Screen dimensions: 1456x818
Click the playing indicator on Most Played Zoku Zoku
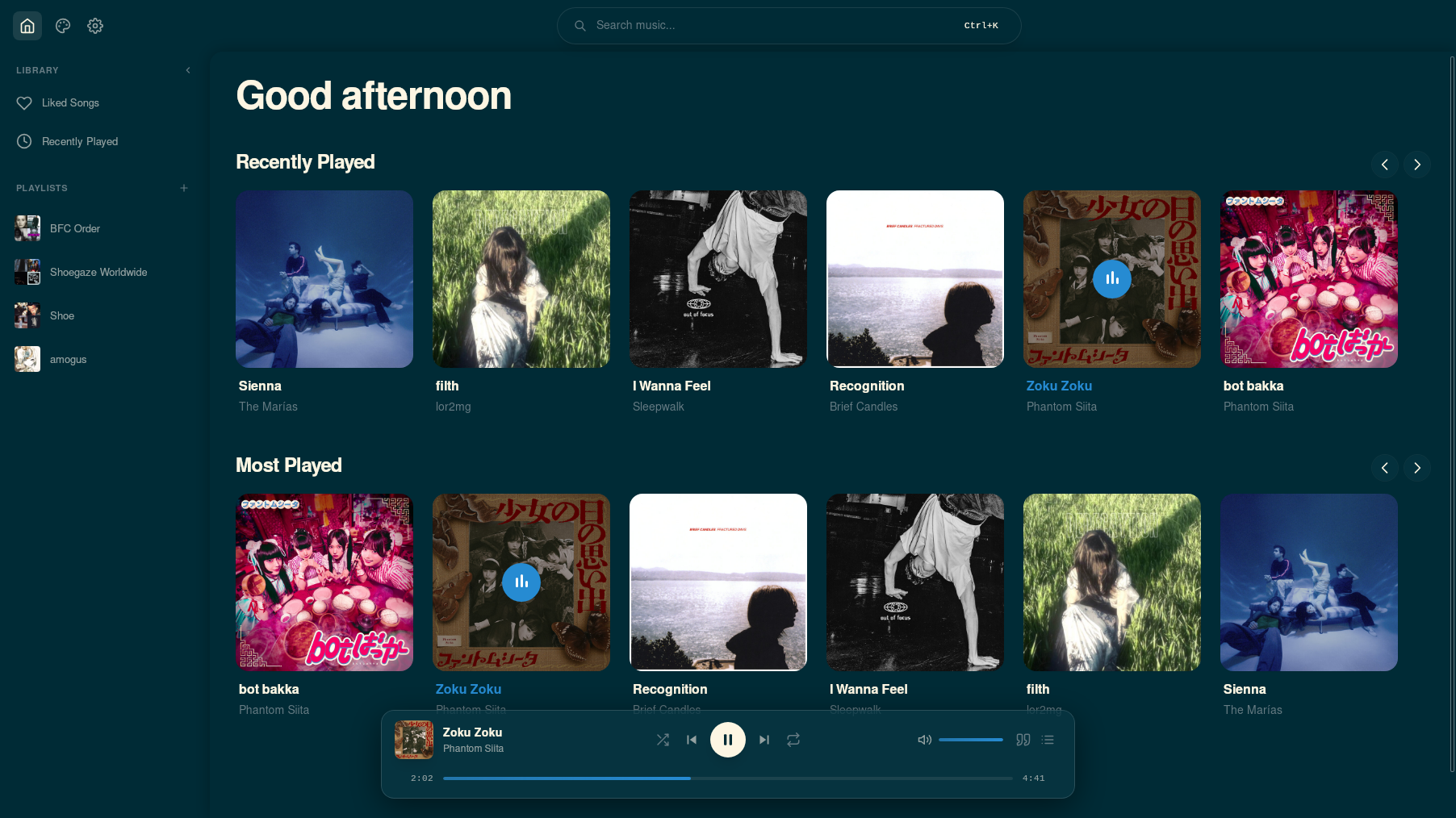[521, 582]
